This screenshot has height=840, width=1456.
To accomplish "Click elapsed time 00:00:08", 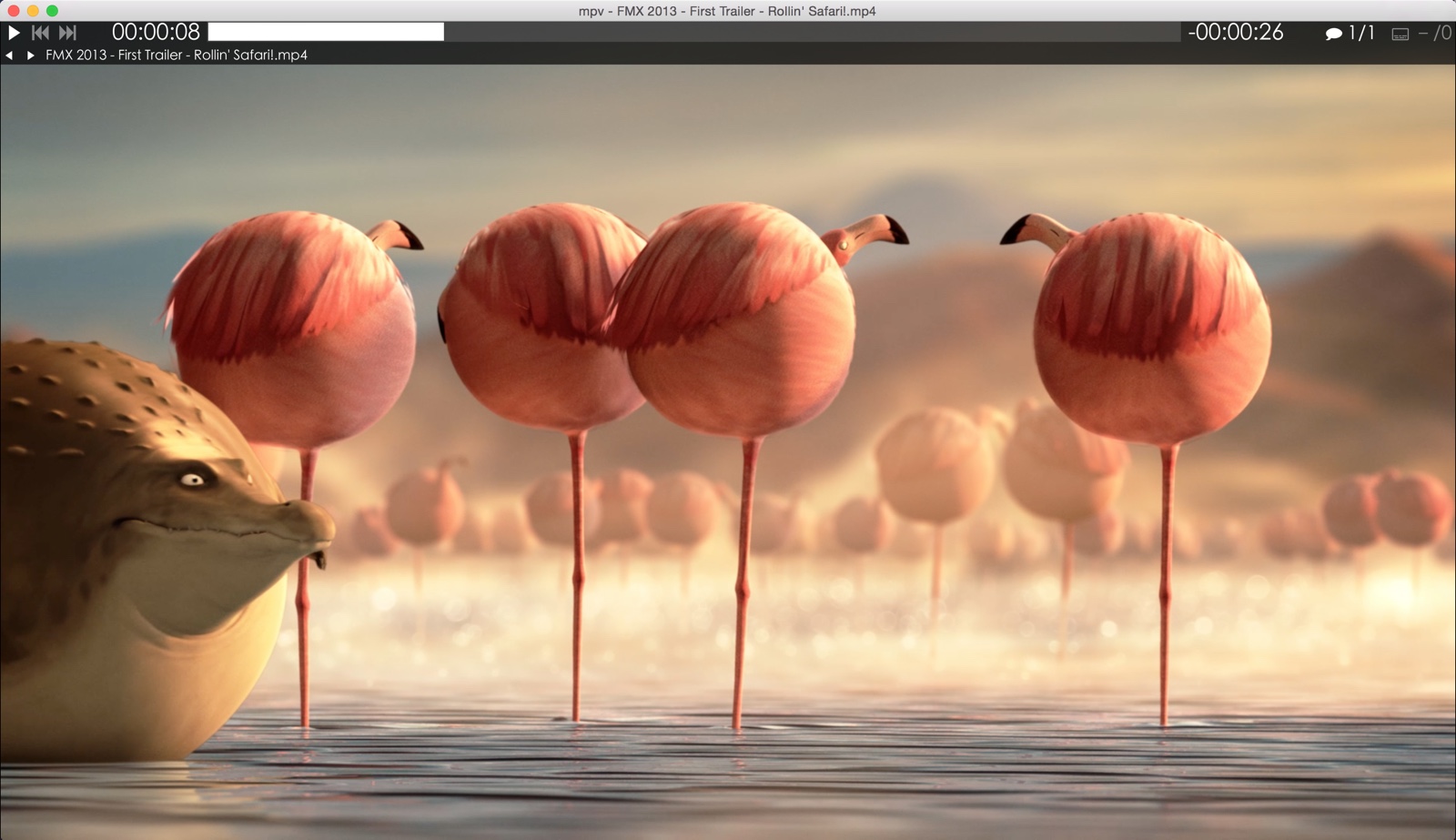I will (156, 32).
